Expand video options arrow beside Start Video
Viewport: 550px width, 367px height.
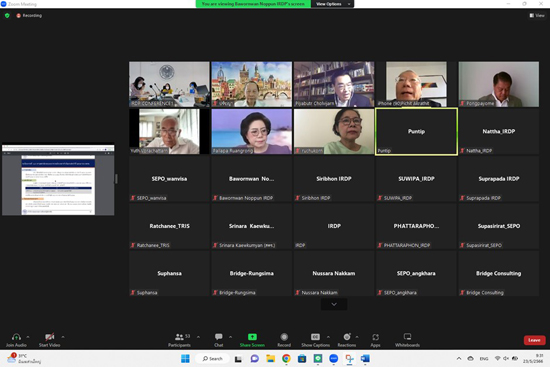click(63, 337)
